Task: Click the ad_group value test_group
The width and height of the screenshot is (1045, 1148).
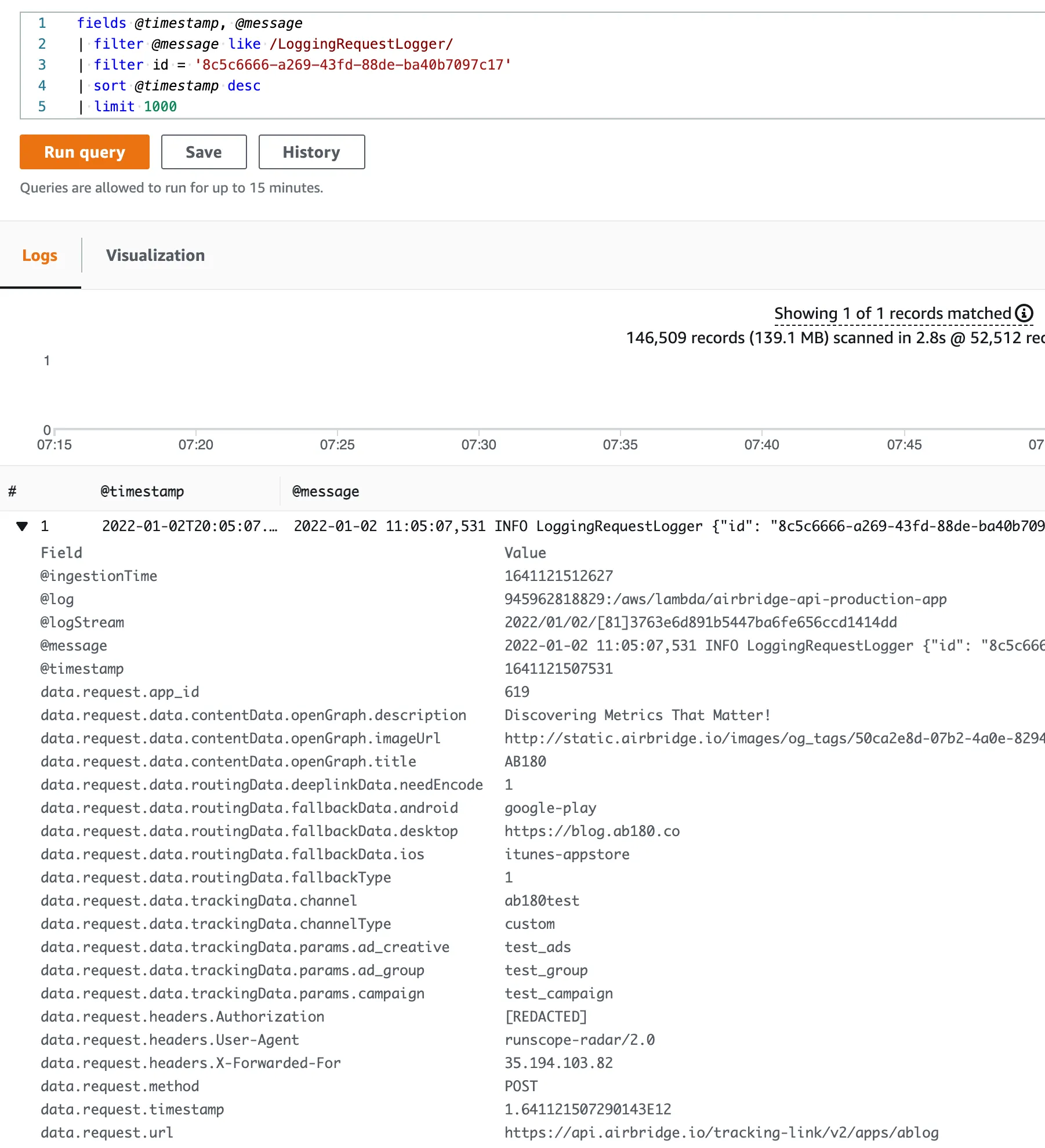Action: click(546, 970)
